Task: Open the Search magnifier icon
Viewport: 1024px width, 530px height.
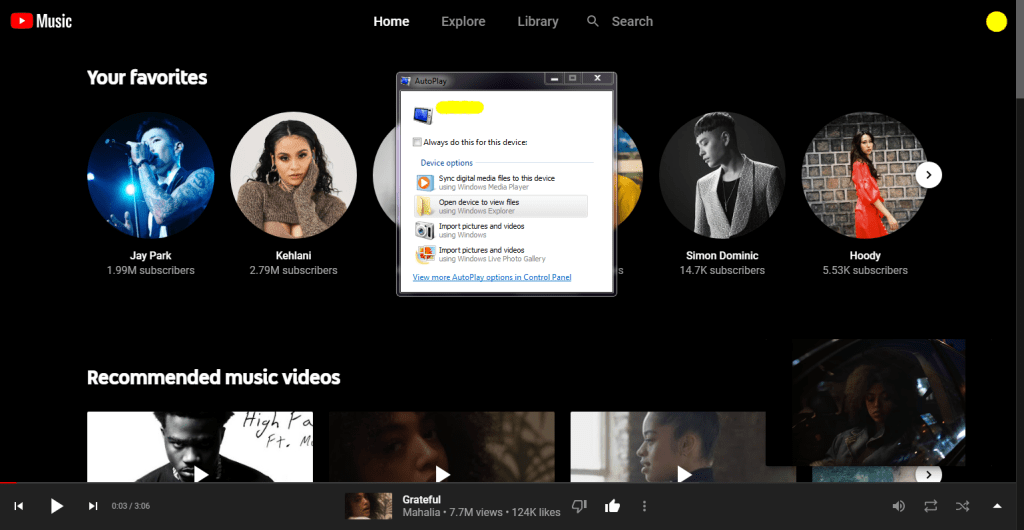Action: 593,22
